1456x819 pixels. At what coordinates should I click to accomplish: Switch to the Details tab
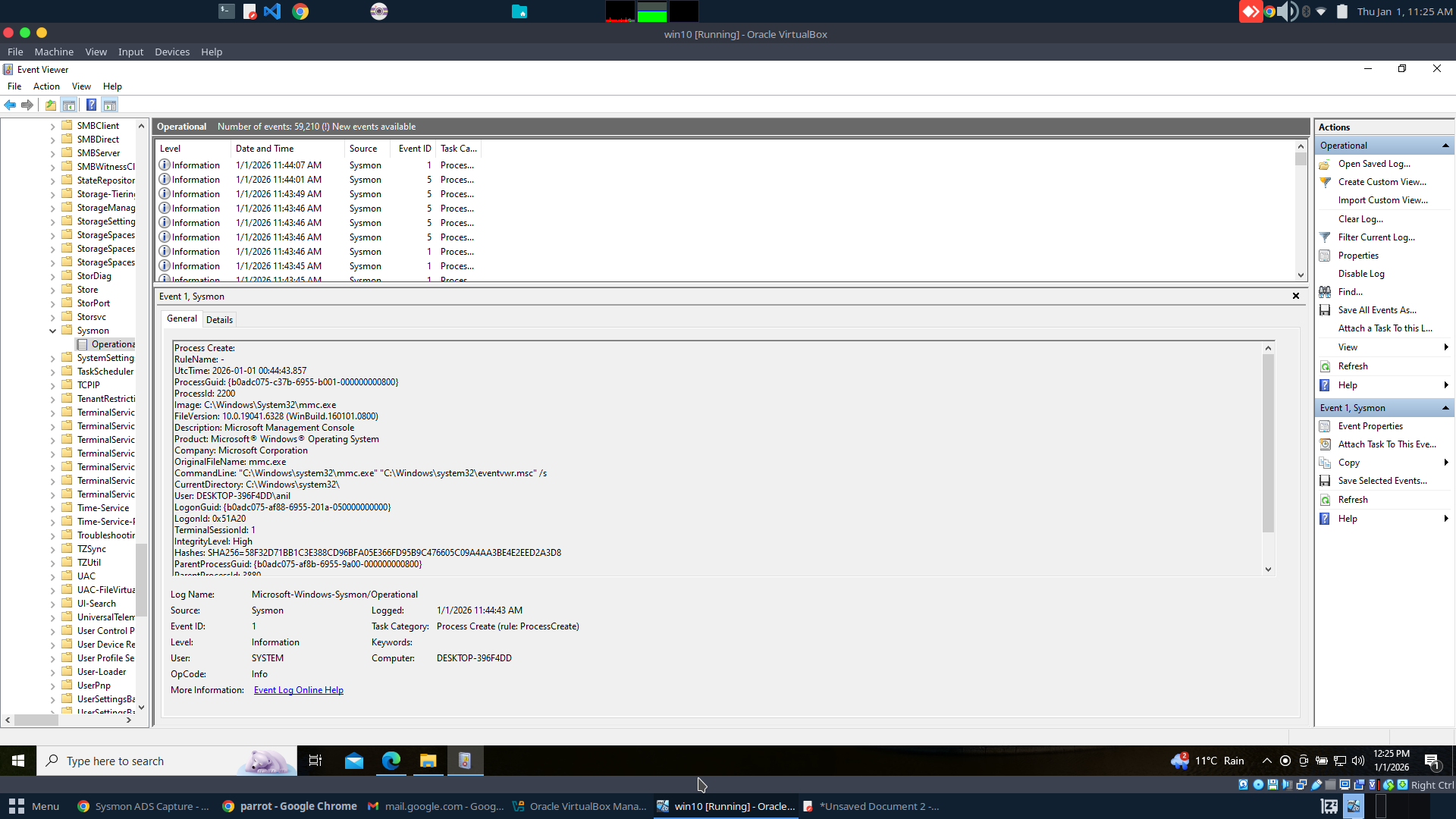[219, 320]
